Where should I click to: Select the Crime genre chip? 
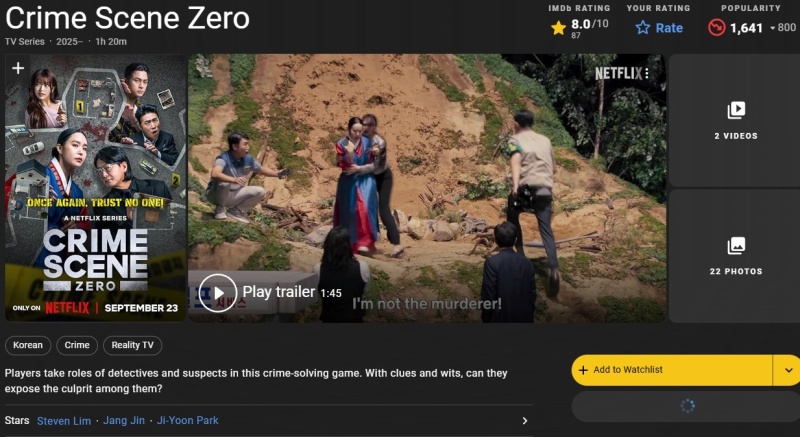coord(77,345)
